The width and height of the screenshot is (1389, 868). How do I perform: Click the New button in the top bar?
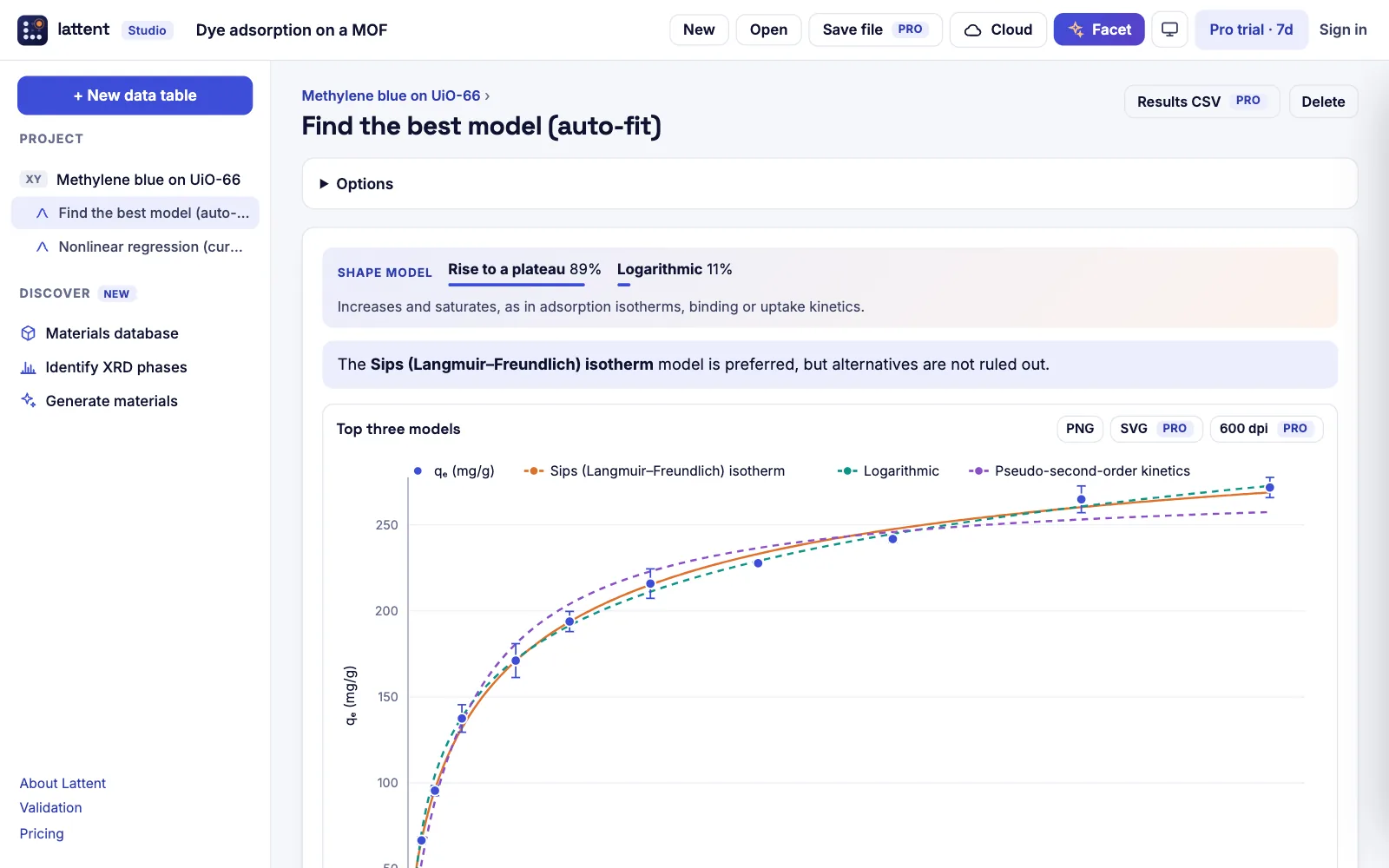[699, 30]
